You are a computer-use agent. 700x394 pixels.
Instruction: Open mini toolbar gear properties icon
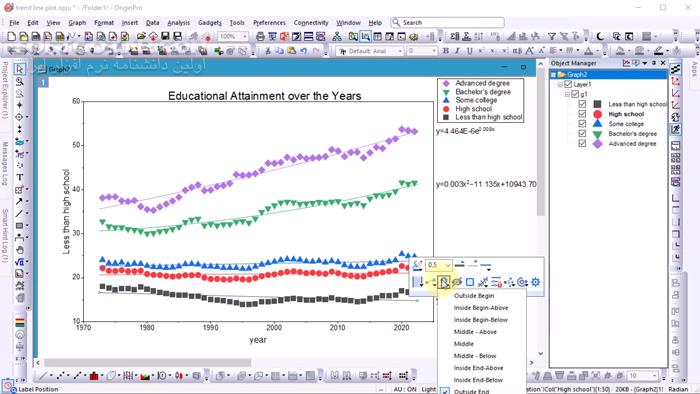tap(535, 282)
